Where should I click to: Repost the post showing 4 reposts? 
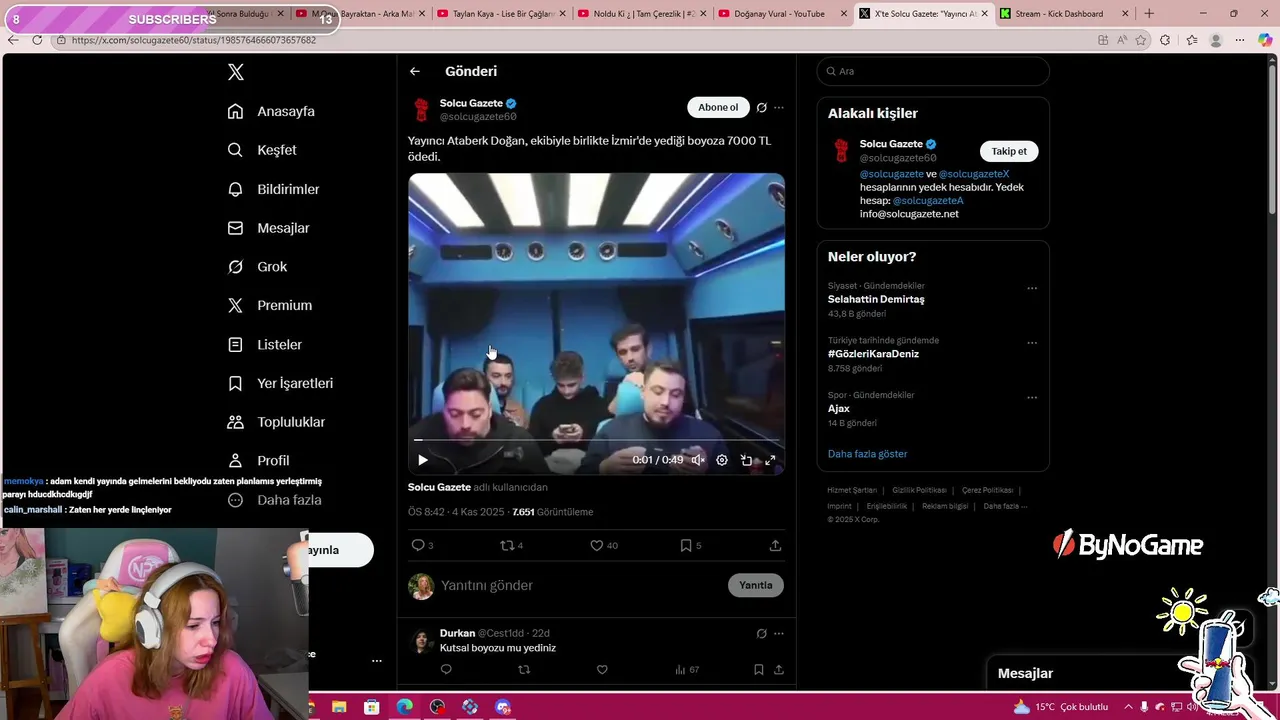coord(511,545)
